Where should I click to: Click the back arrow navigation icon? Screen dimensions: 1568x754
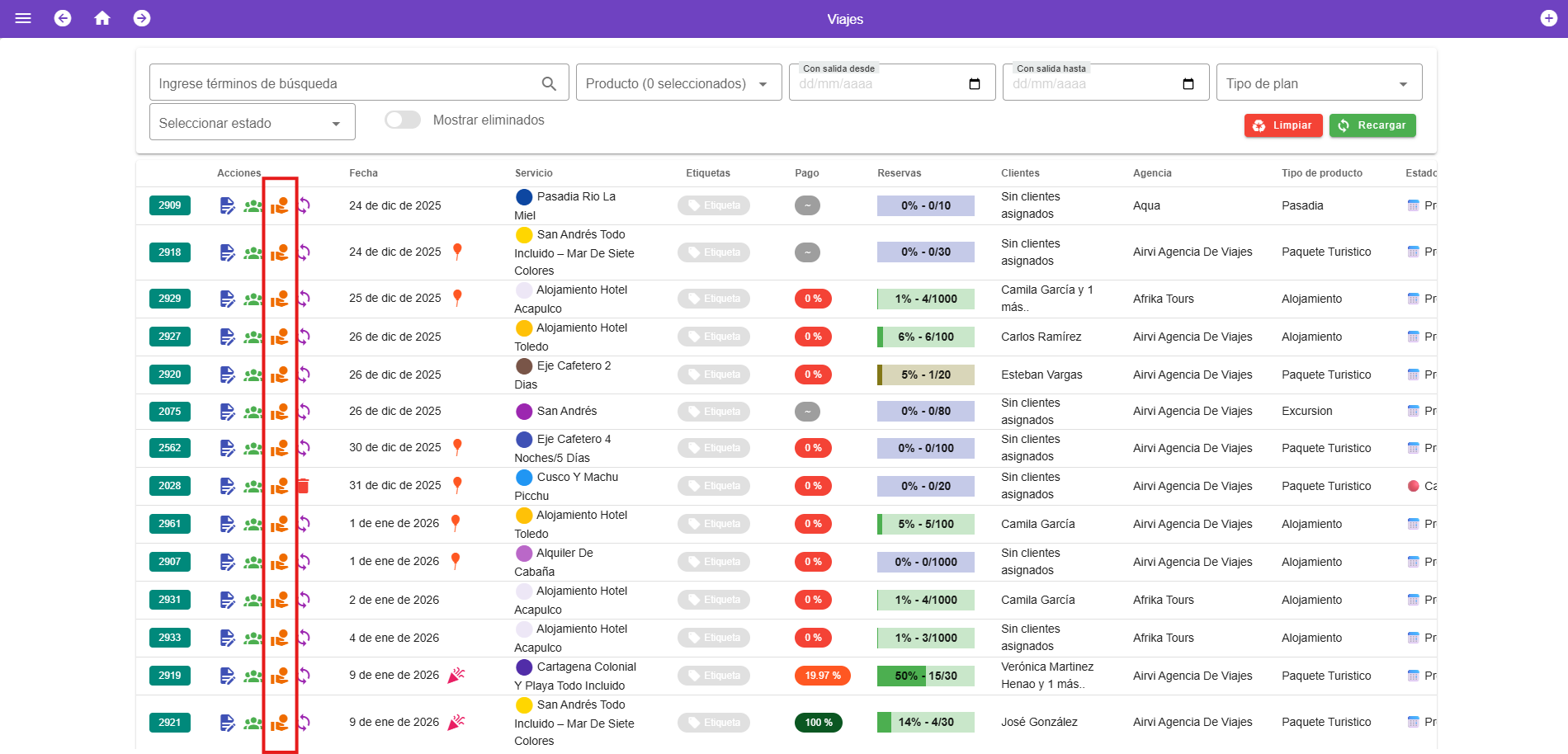(63, 18)
